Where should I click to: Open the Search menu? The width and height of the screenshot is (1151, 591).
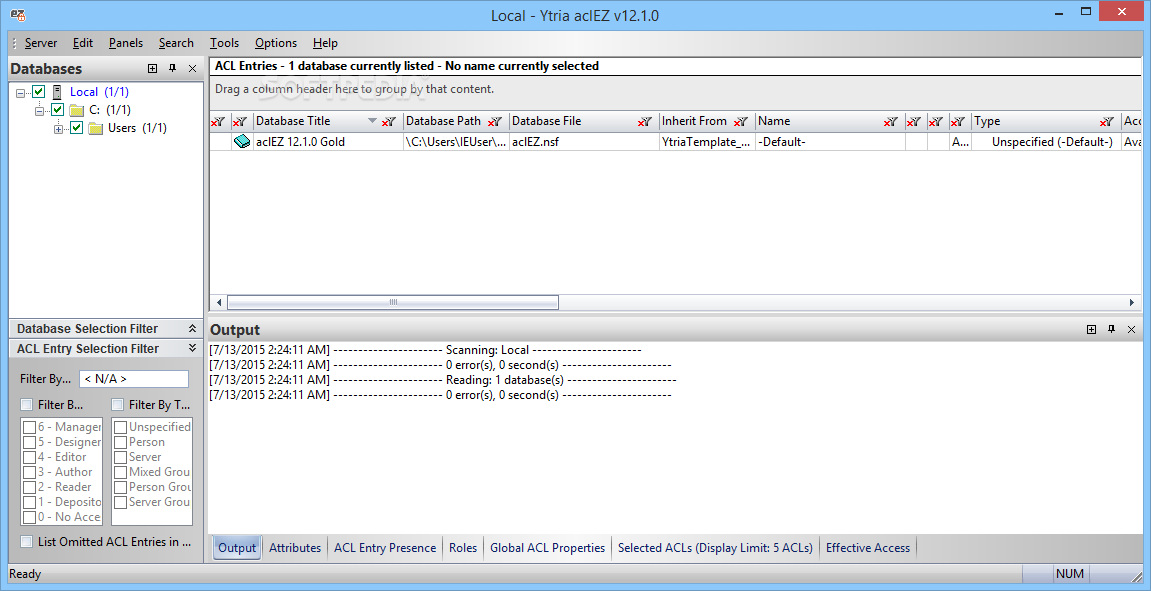tap(176, 43)
